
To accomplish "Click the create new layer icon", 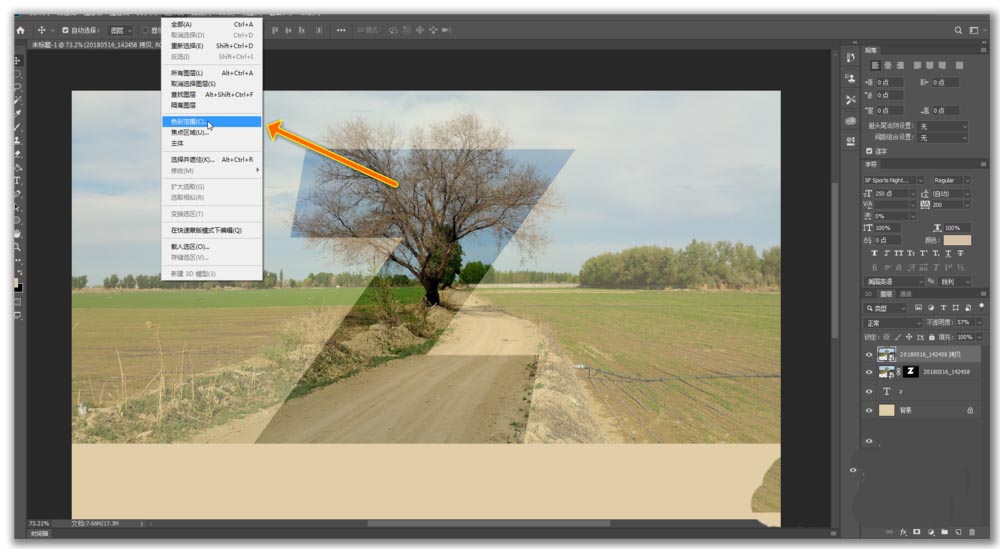I will pos(958,532).
